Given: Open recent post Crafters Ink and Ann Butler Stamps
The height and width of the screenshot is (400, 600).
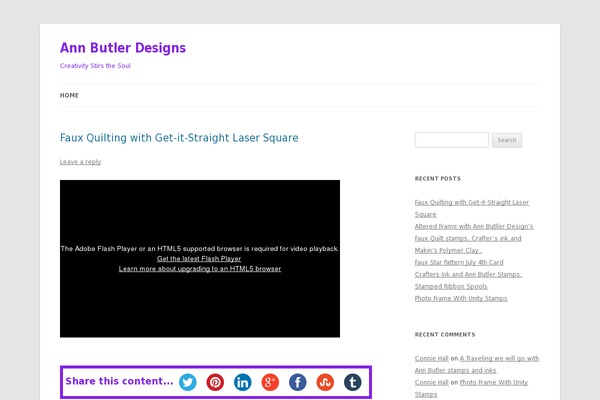Looking at the screenshot, I should pos(468,280).
